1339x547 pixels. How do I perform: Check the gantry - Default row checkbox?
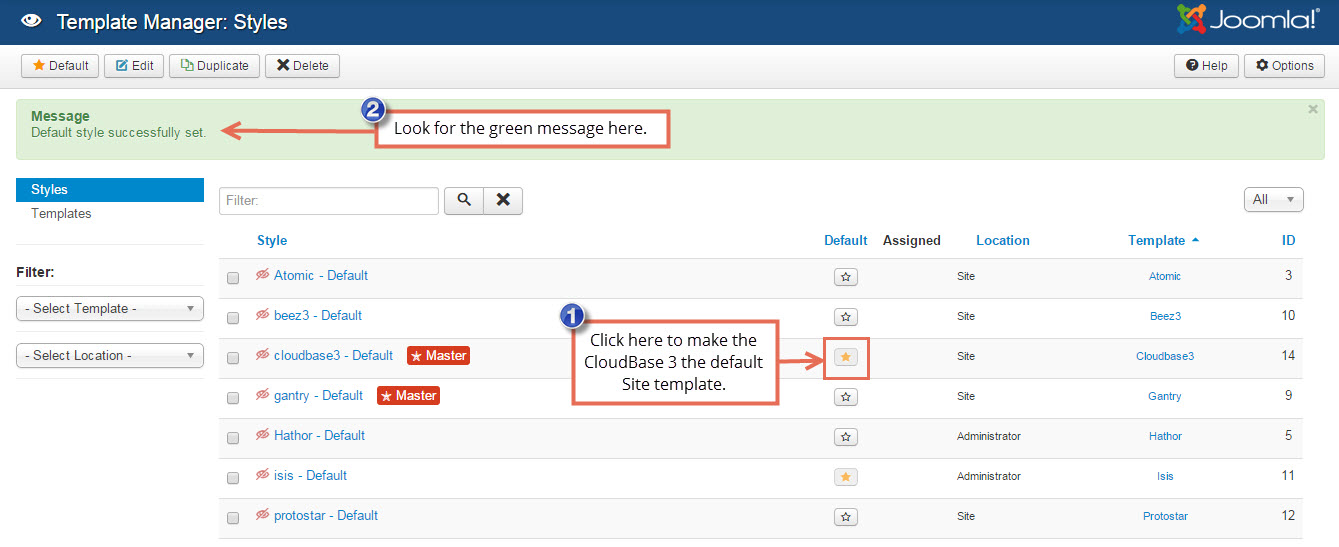click(x=233, y=398)
